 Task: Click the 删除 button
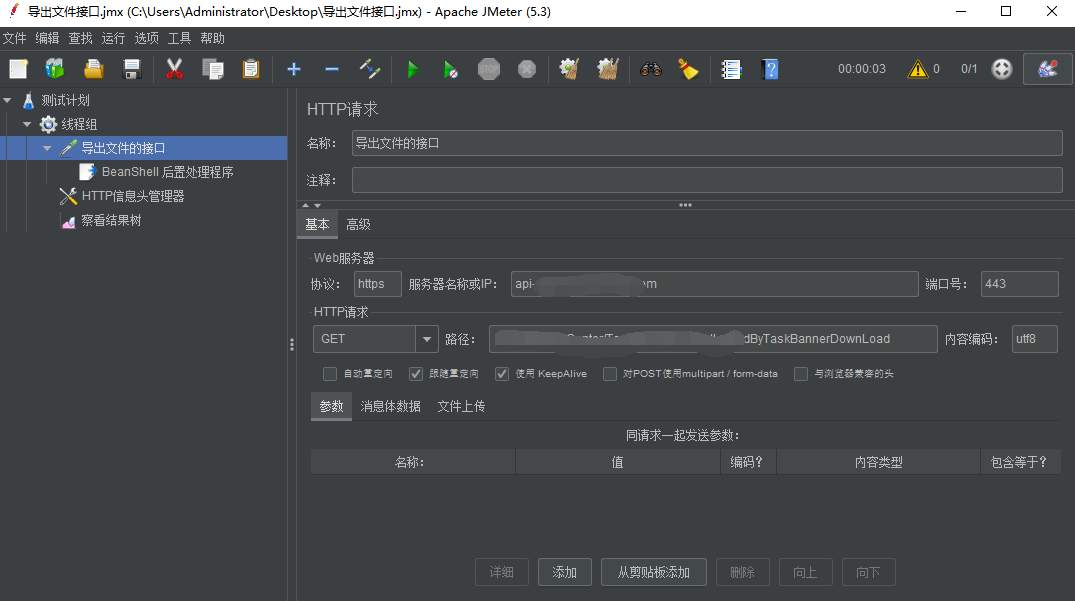pyautogui.click(x=742, y=572)
